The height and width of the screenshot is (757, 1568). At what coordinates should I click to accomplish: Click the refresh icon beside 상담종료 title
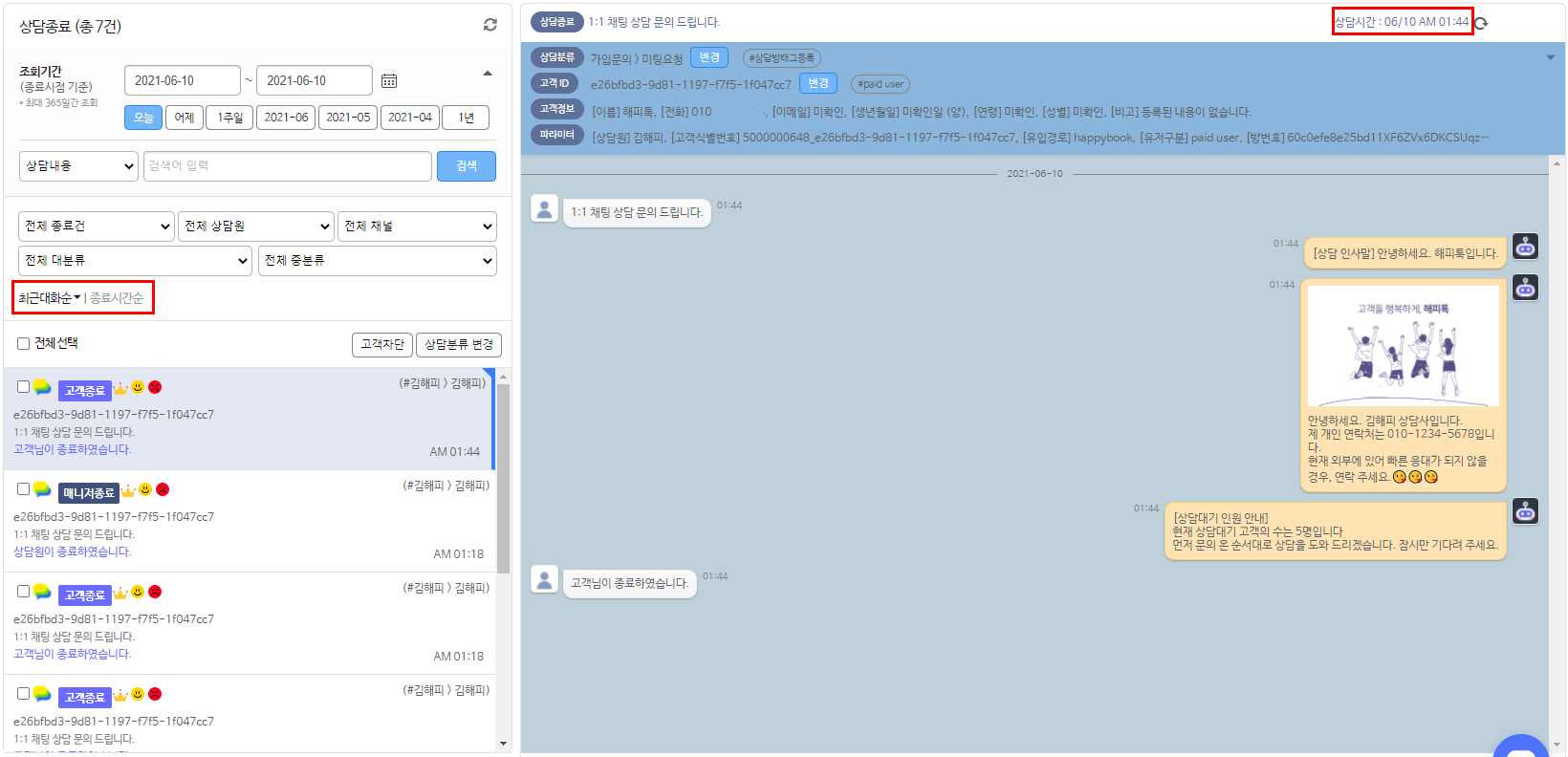point(490,25)
